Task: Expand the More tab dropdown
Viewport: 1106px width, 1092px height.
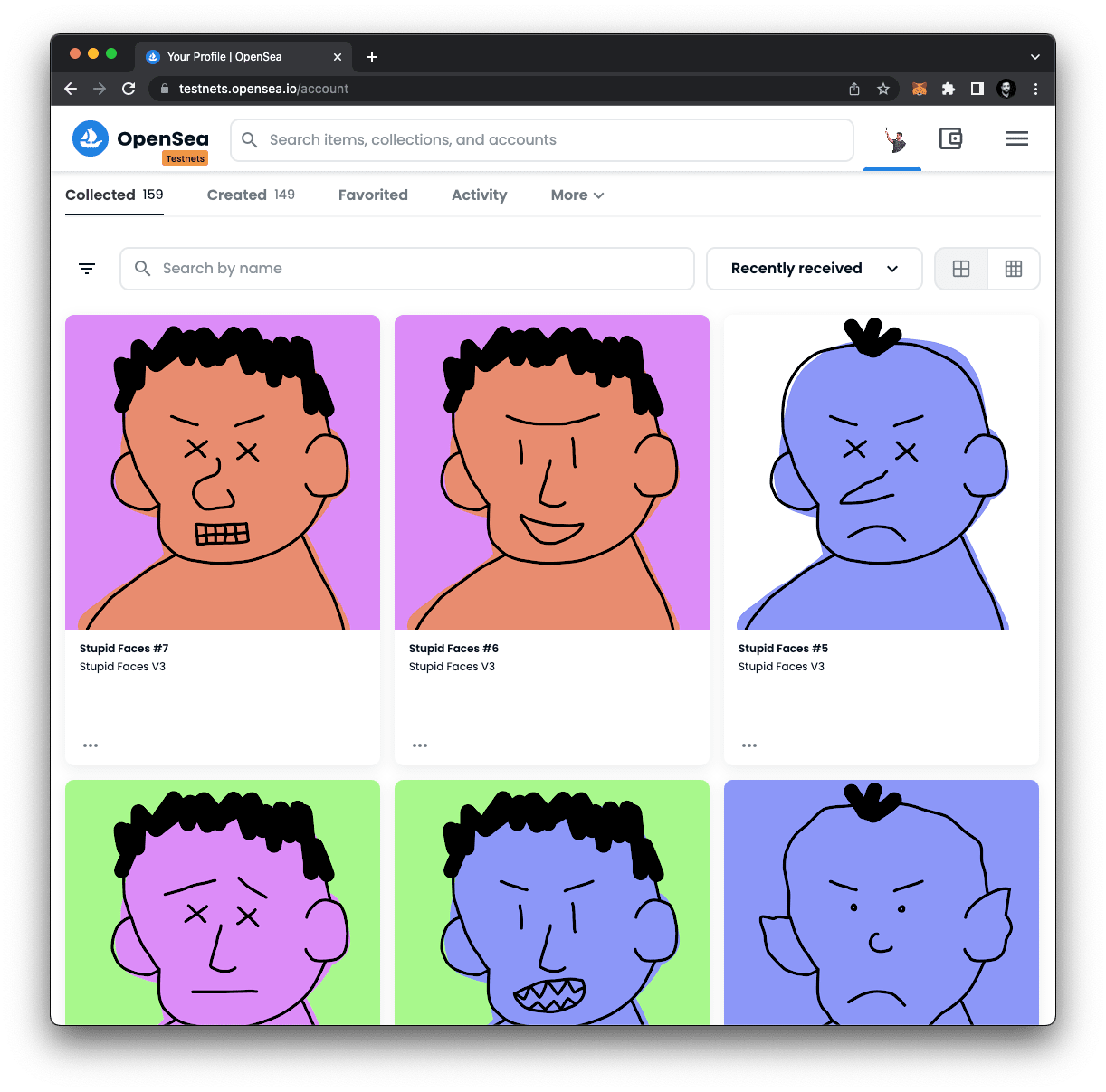Action: (x=577, y=195)
